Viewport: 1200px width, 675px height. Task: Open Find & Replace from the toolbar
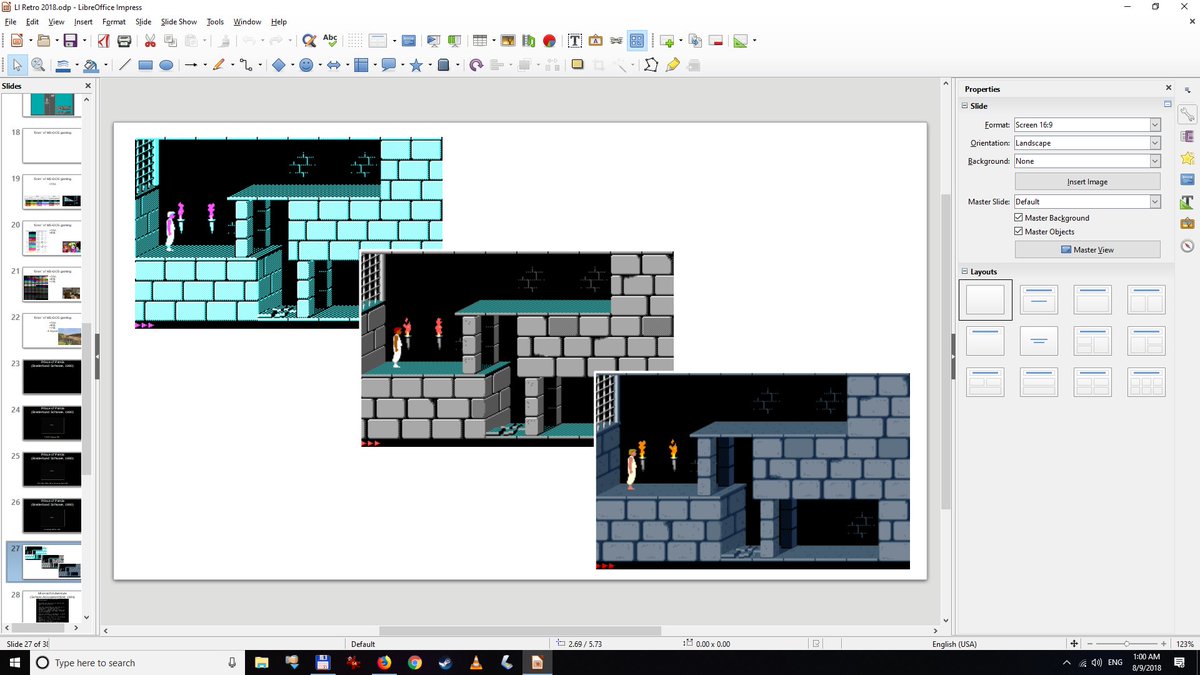pyautogui.click(x=308, y=41)
